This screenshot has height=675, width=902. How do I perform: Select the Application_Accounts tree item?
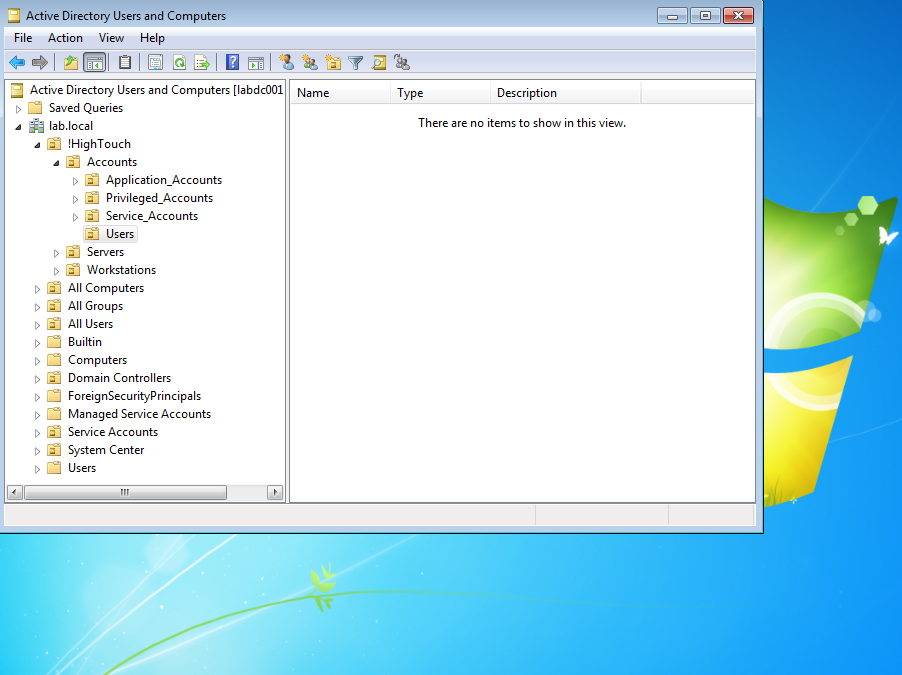tap(164, 180)
